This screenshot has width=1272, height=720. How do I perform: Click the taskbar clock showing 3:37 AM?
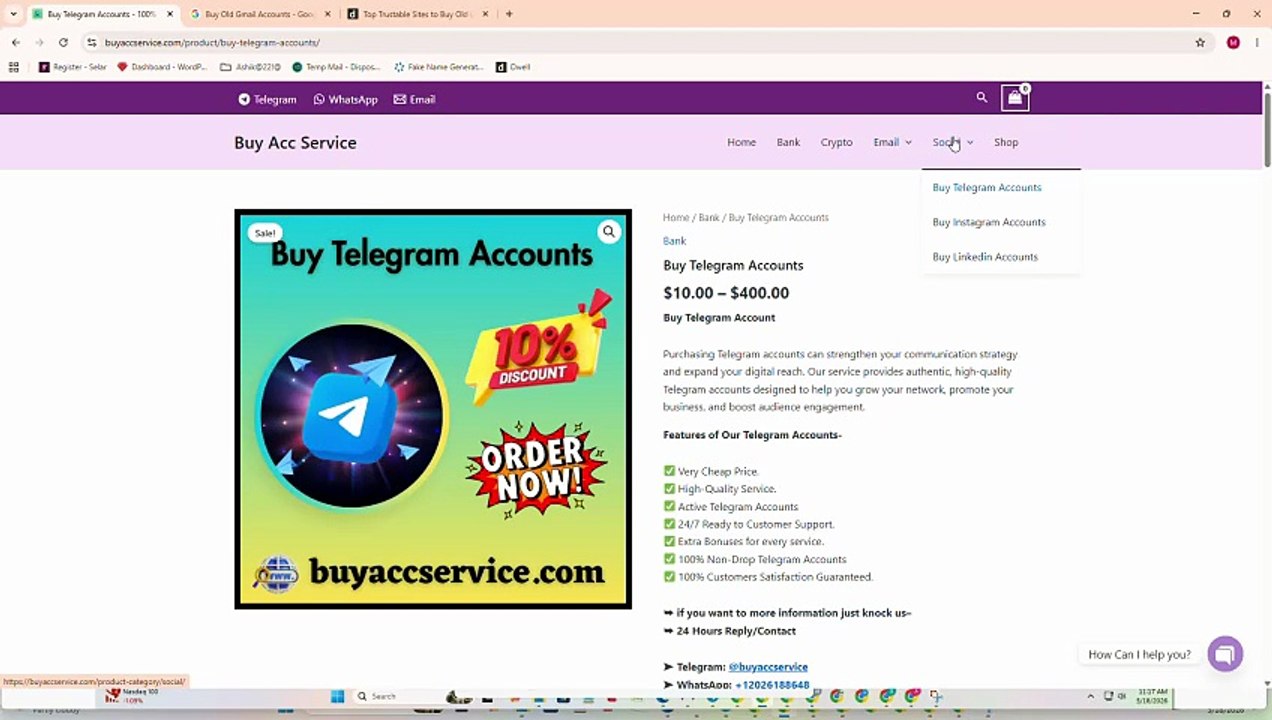pyautogui.click(x=1152, y=696)
